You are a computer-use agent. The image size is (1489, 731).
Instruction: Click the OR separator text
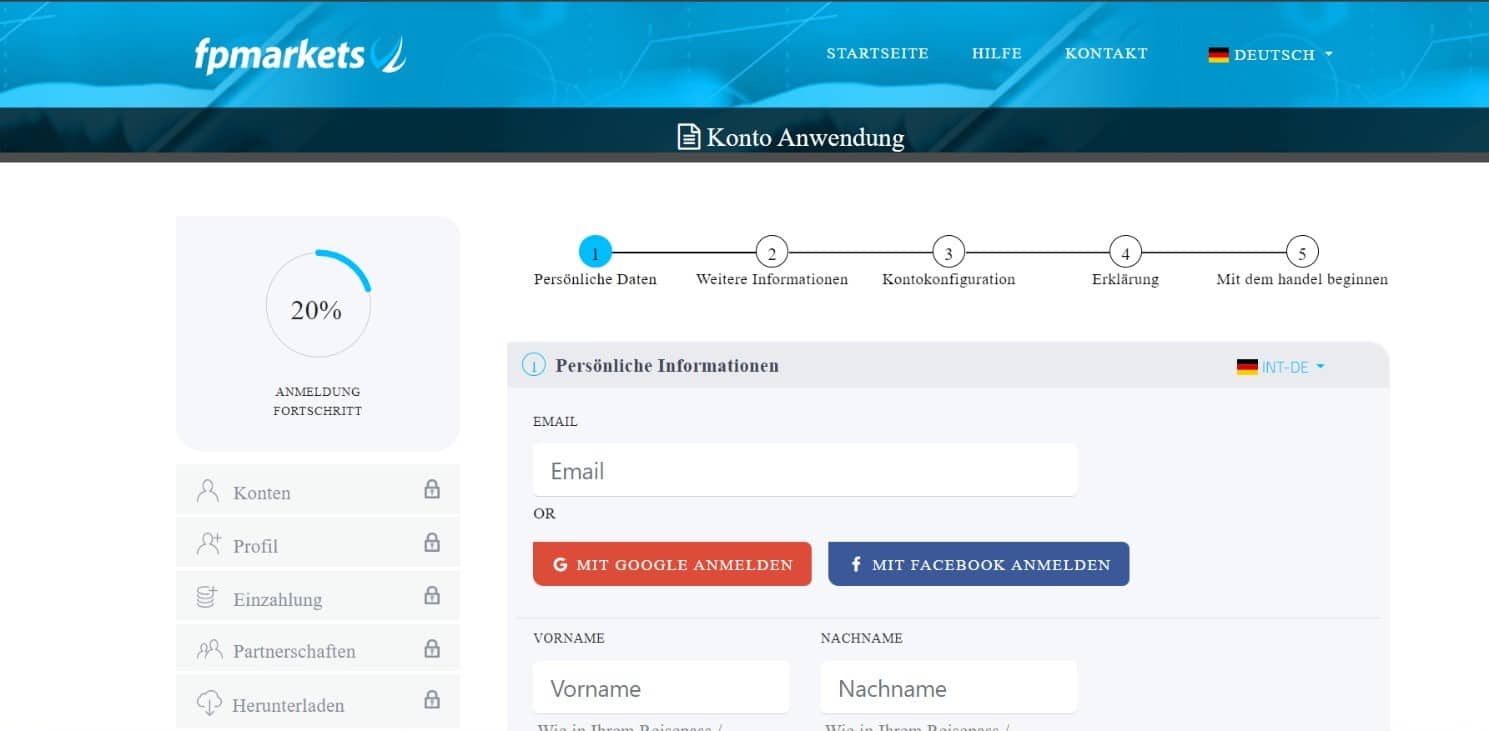(544, 514)
